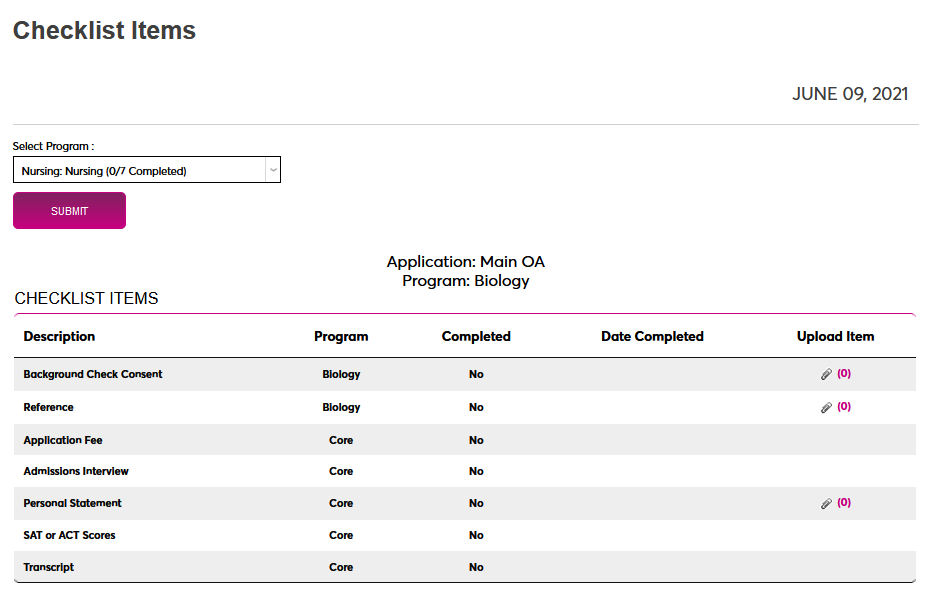Image resolution: width=936 pixels, height=605 pixels.
Task: Click the Checklist Items page heading
Action: point(104,31)
